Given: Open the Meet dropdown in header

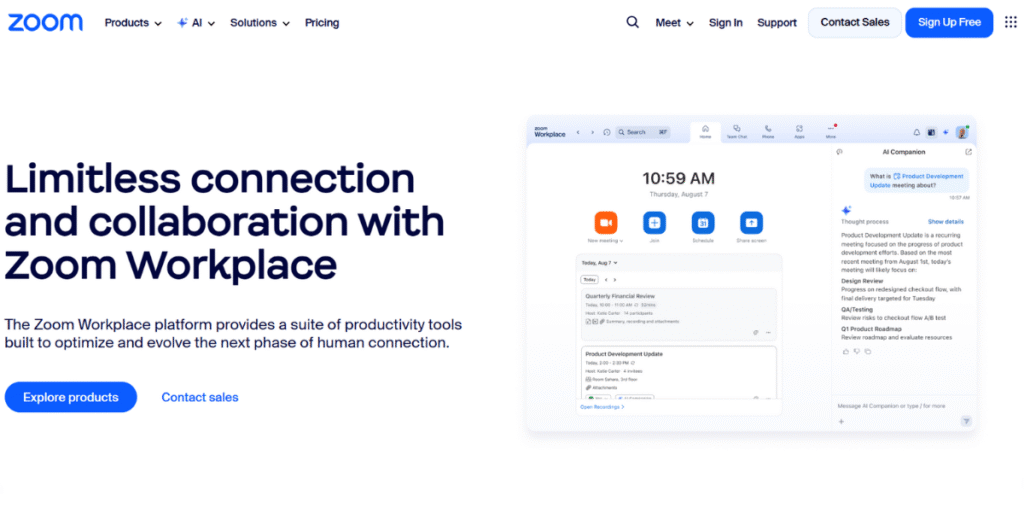Looking at the screenshot, I should [675, 22].
